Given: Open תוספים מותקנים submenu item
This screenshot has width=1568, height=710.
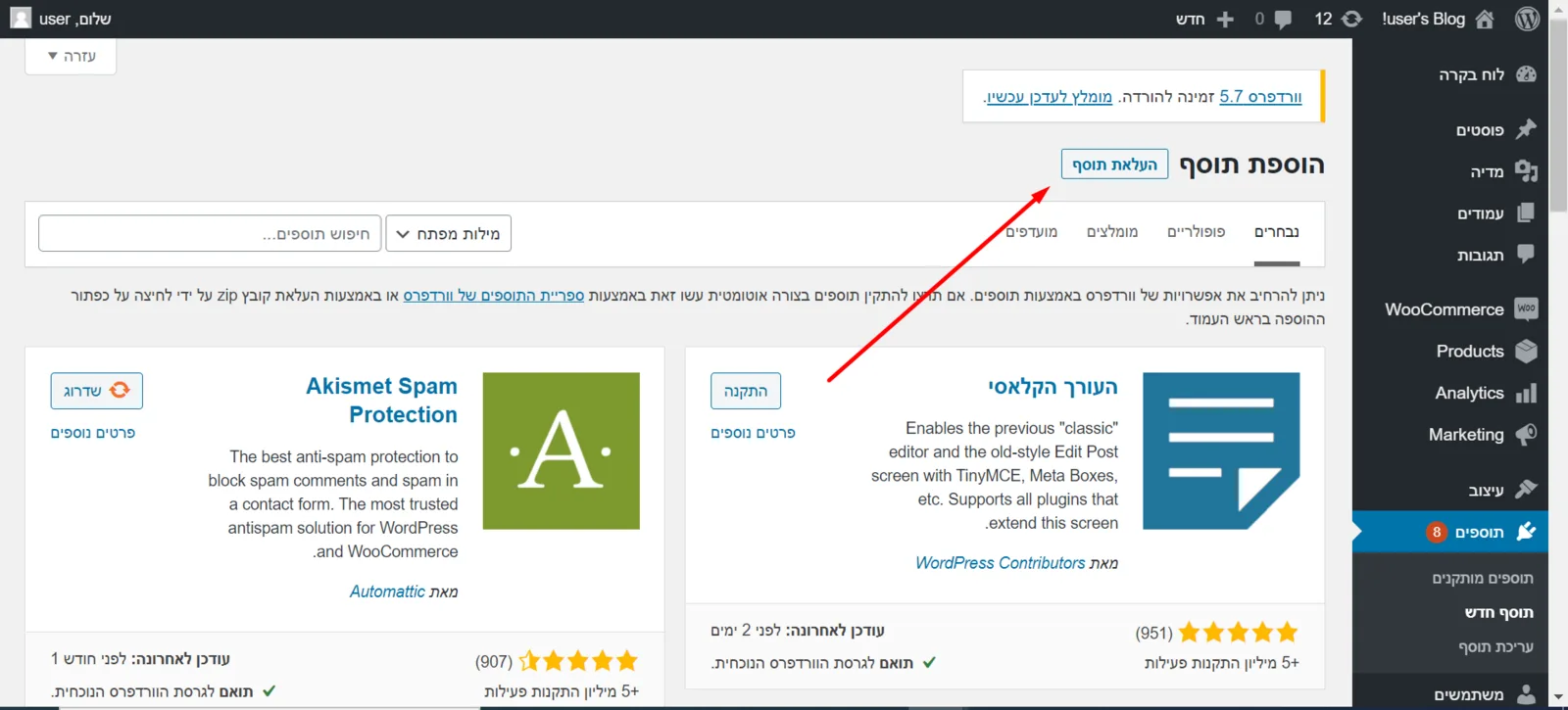Looking at the screenshot, I should tap(1483, 579).
